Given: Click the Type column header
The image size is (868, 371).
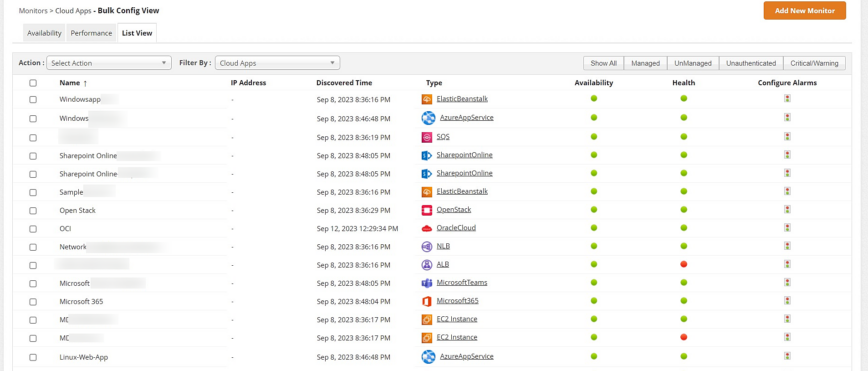Looking at the screenshot, I should (x=435, y=83).
